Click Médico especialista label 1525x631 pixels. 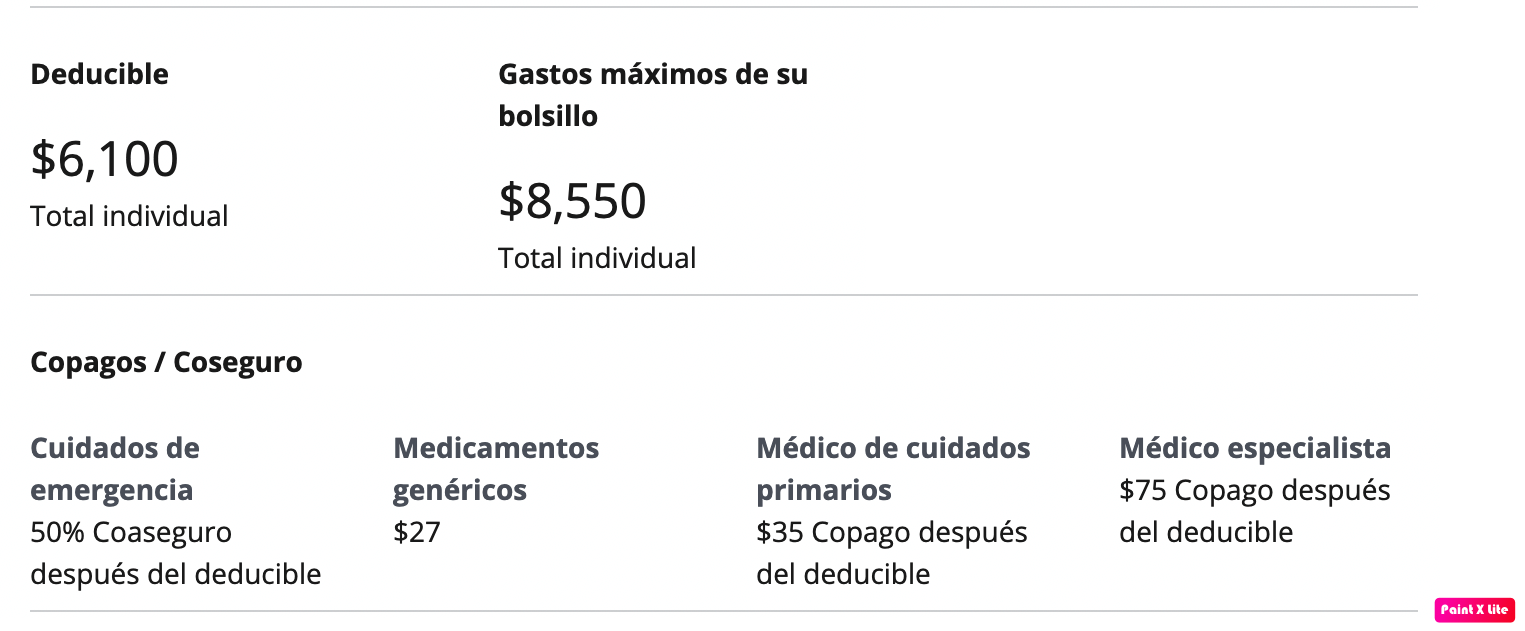tap(1255, 448)
